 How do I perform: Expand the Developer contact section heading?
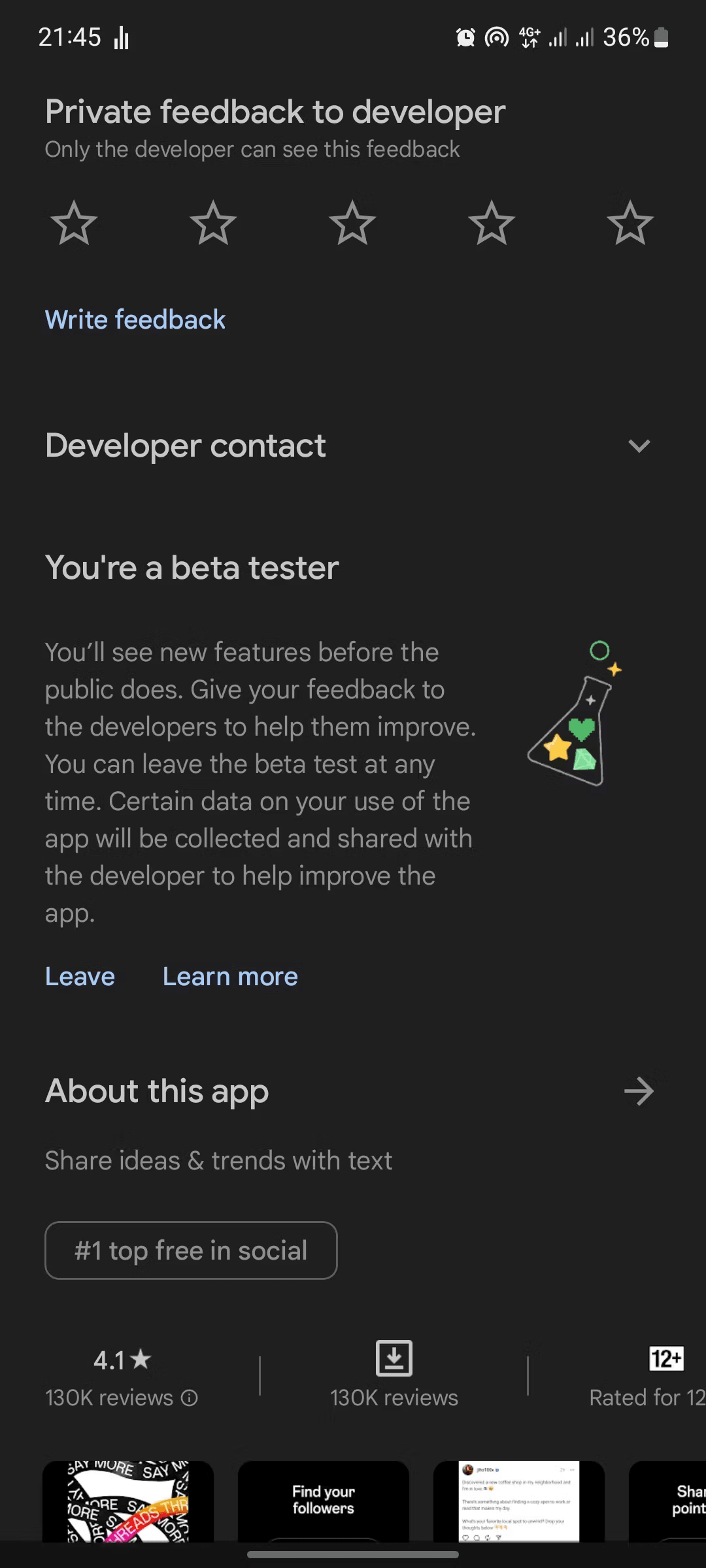coord(186,446)
